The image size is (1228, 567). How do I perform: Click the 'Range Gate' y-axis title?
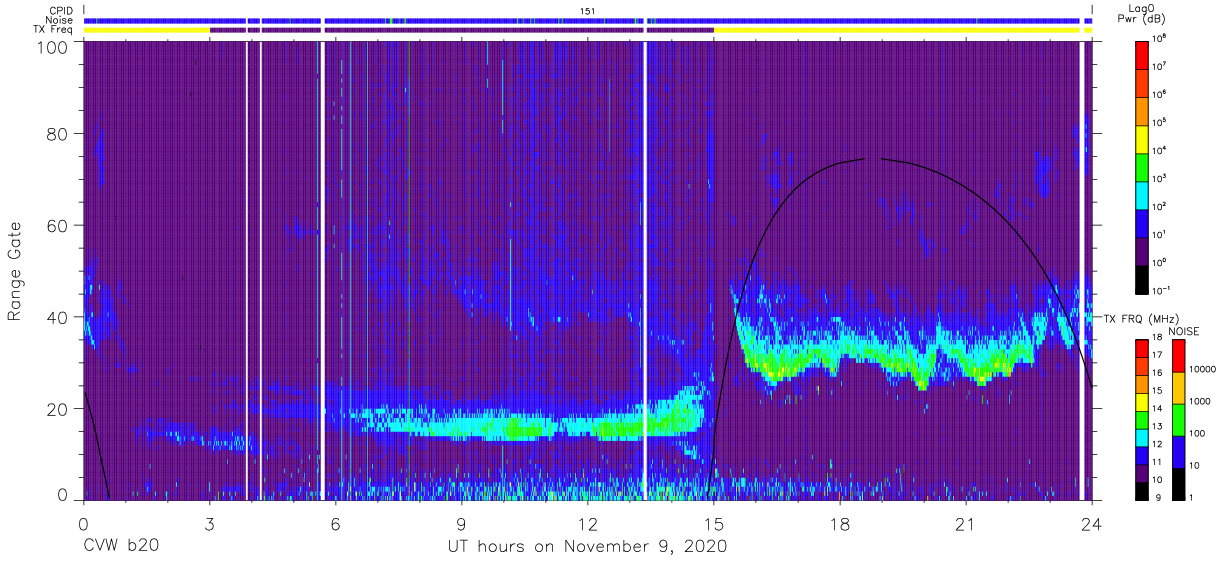coord(15,272)
